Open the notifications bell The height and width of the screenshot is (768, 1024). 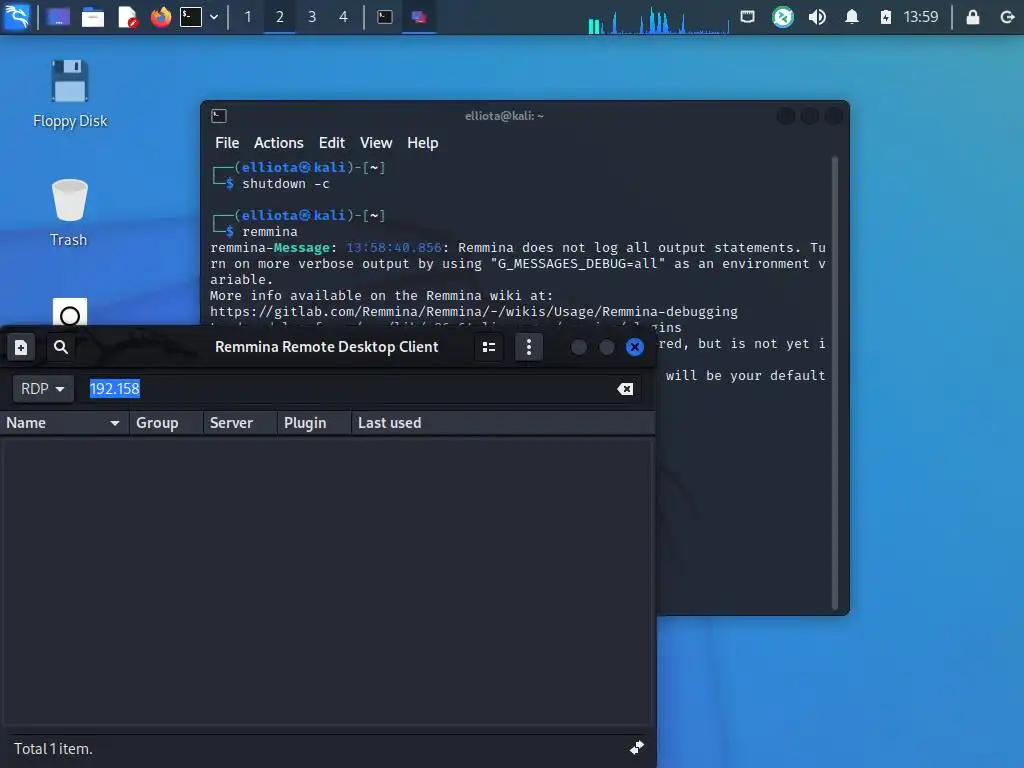(x=852, y=17)
